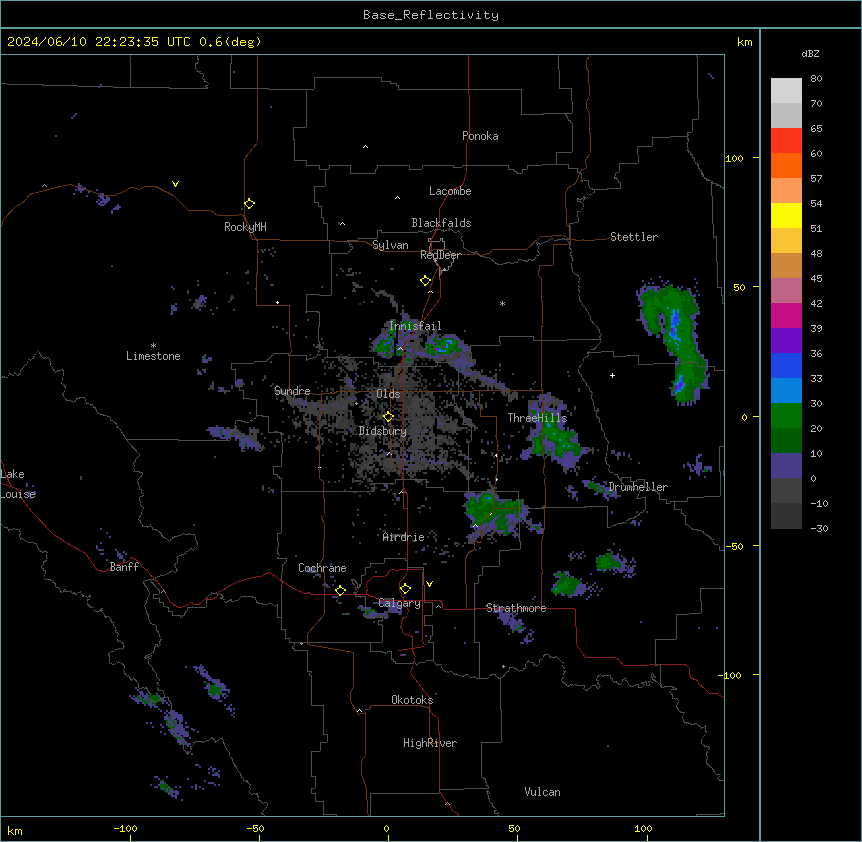Click the purple 10 dBZ legend swatch
Screen dimensions: 862x842
[x=786, y=466]
